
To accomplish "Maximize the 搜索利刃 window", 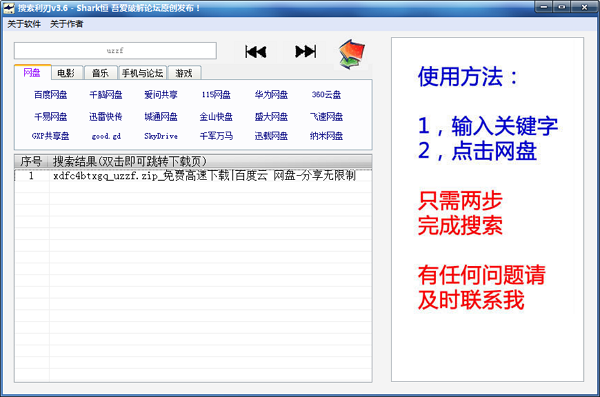I will pos(562,7).
